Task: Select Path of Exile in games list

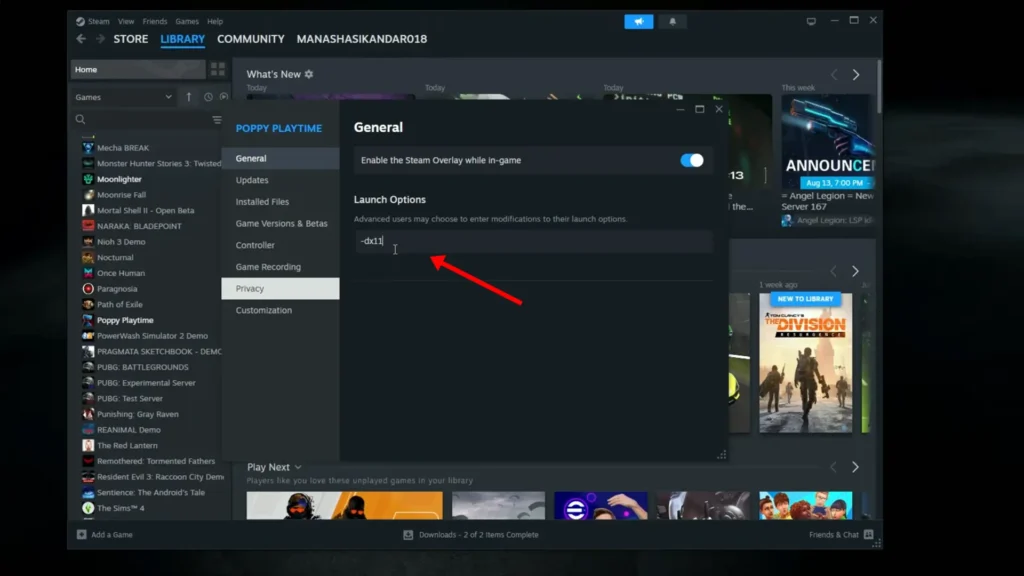Action: [120, 304]
